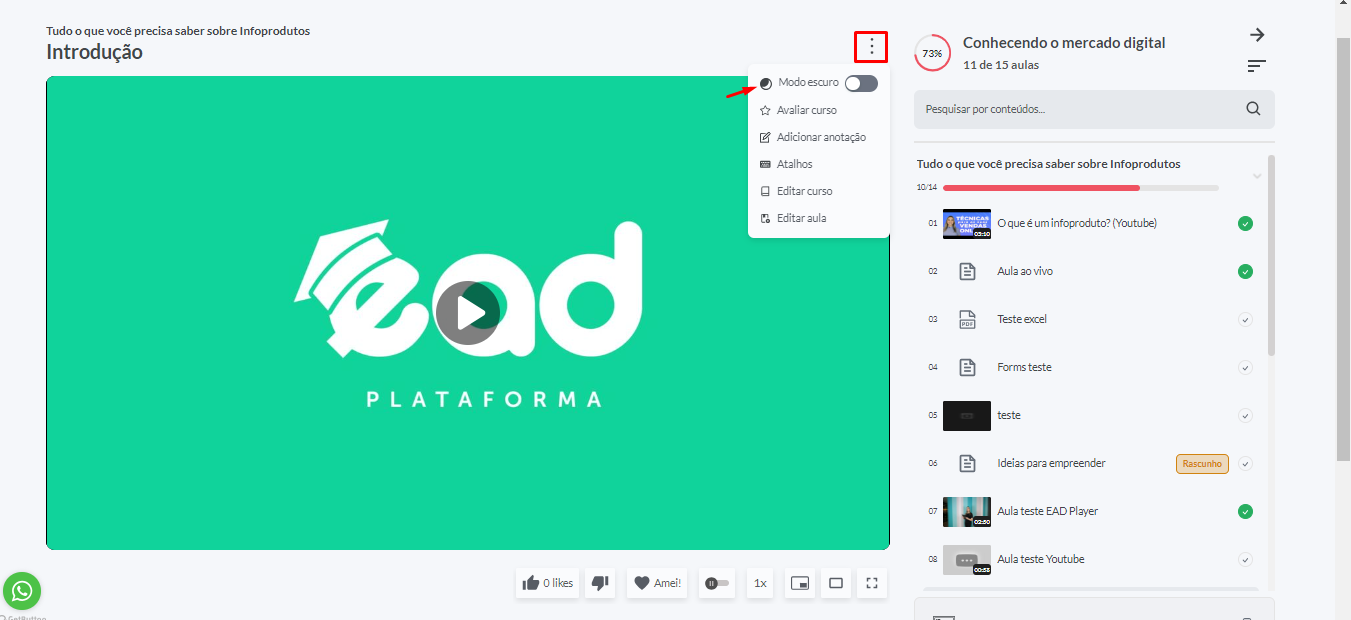Choose Adicionar anotação menu entry
This screenshot has width=1351, height=620.
[813, 137]
